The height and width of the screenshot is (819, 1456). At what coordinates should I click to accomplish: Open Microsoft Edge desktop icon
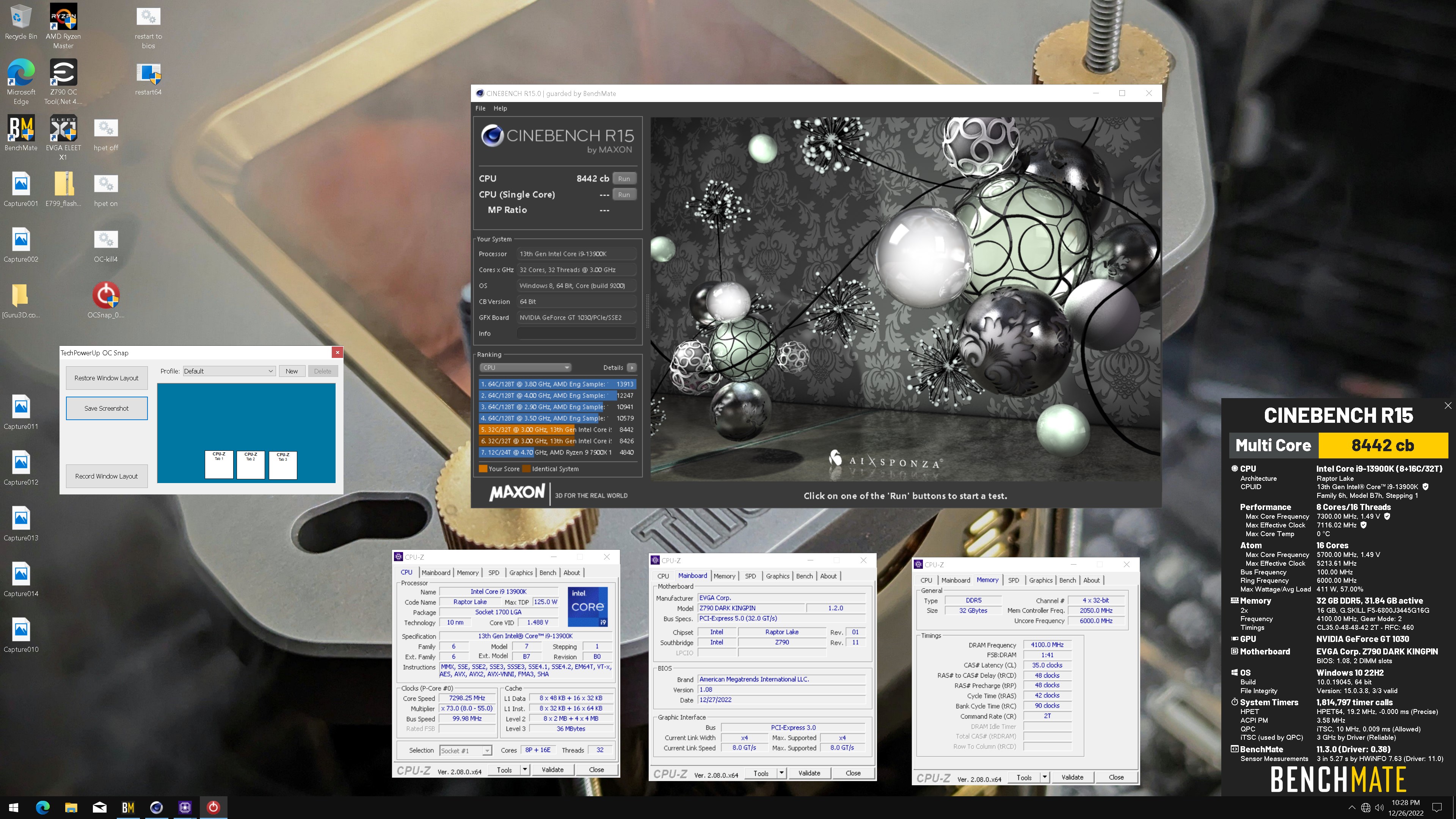click(21, 82)
